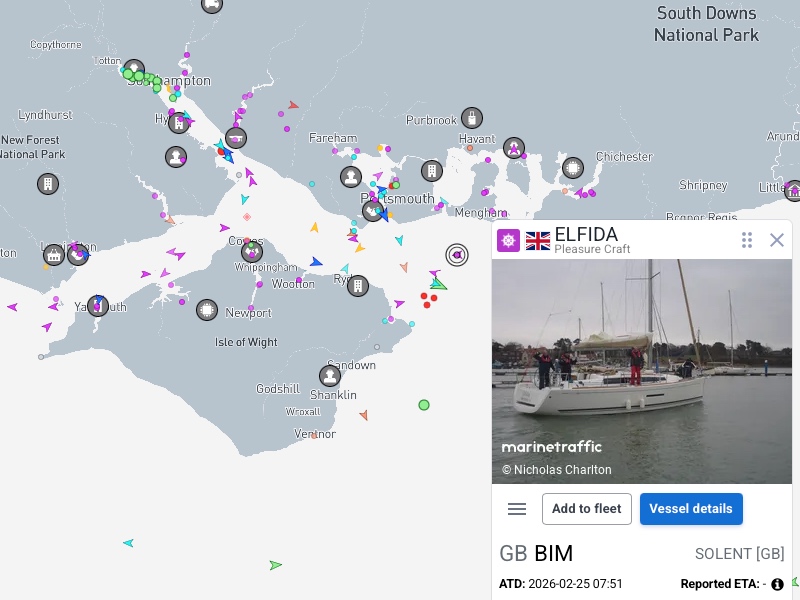800x600 pixels.
Task: Click the green arrow vessel at bottom of map
Action: 275,565
